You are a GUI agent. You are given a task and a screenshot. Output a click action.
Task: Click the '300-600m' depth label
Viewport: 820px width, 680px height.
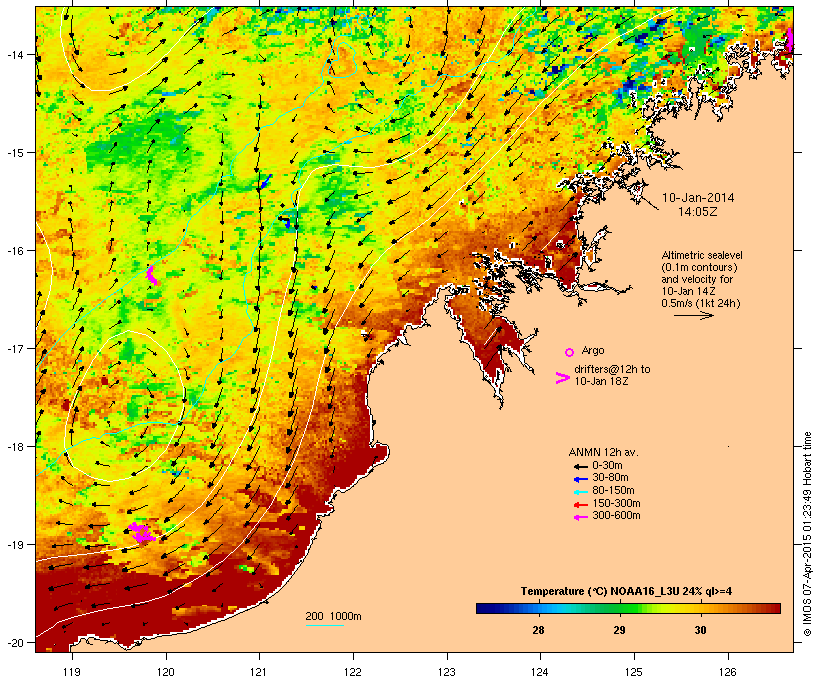click(x=616, y=516)
